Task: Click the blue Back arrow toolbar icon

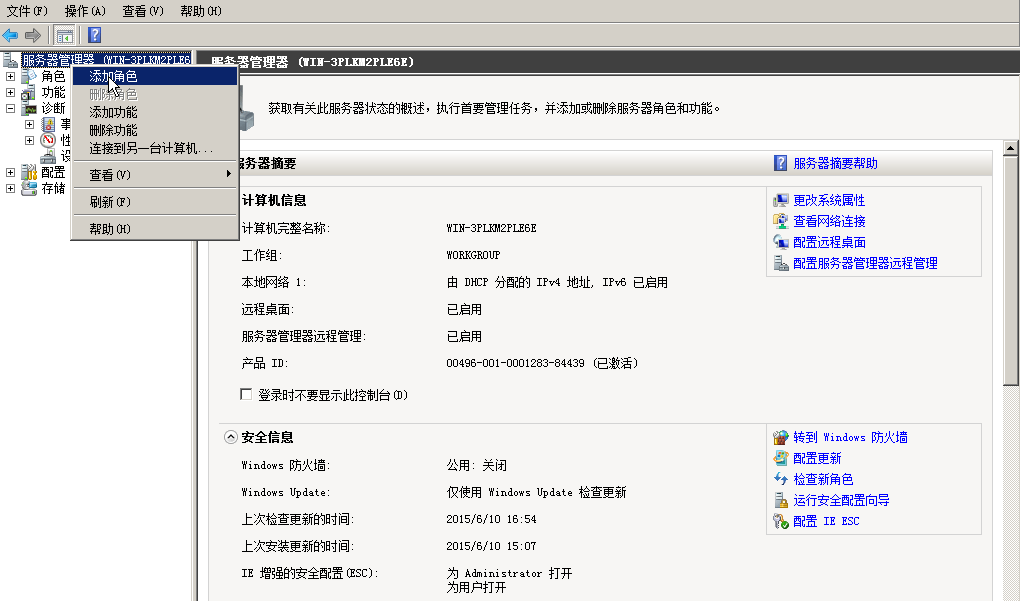Action: (11, 35)
